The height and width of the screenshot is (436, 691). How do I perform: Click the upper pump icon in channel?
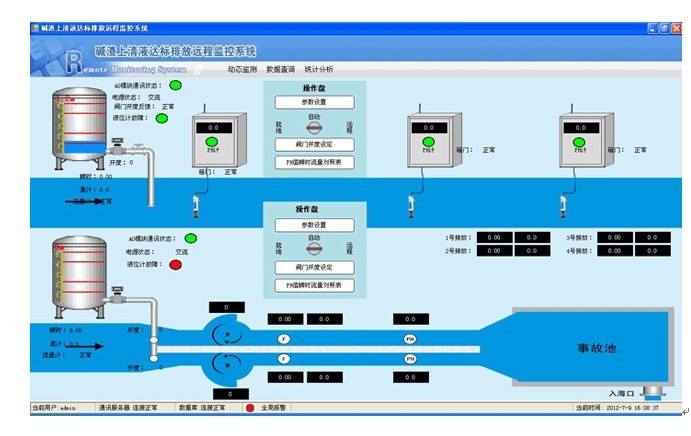click(229, 332)
